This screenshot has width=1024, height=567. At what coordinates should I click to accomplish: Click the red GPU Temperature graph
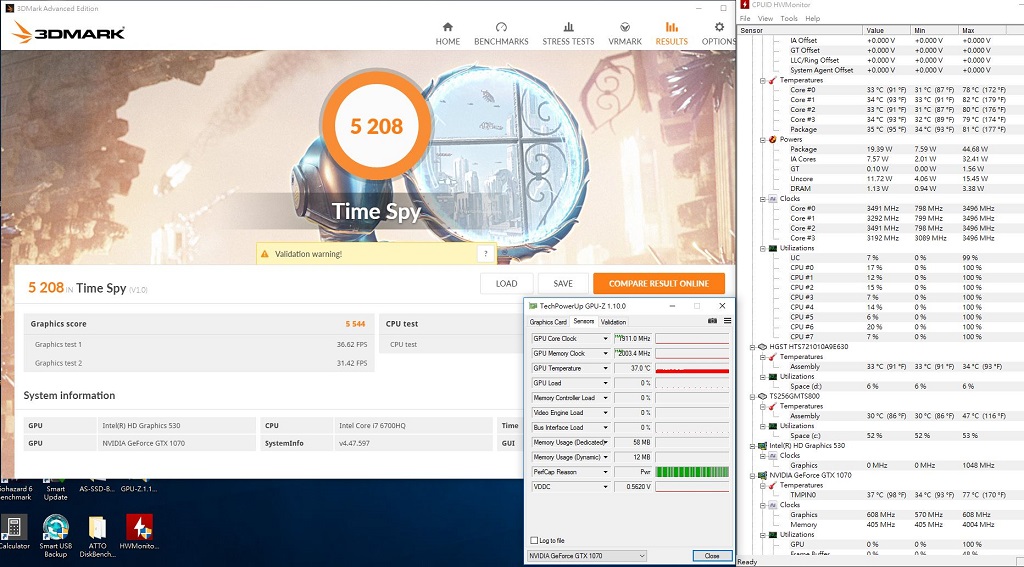point(692,368)
